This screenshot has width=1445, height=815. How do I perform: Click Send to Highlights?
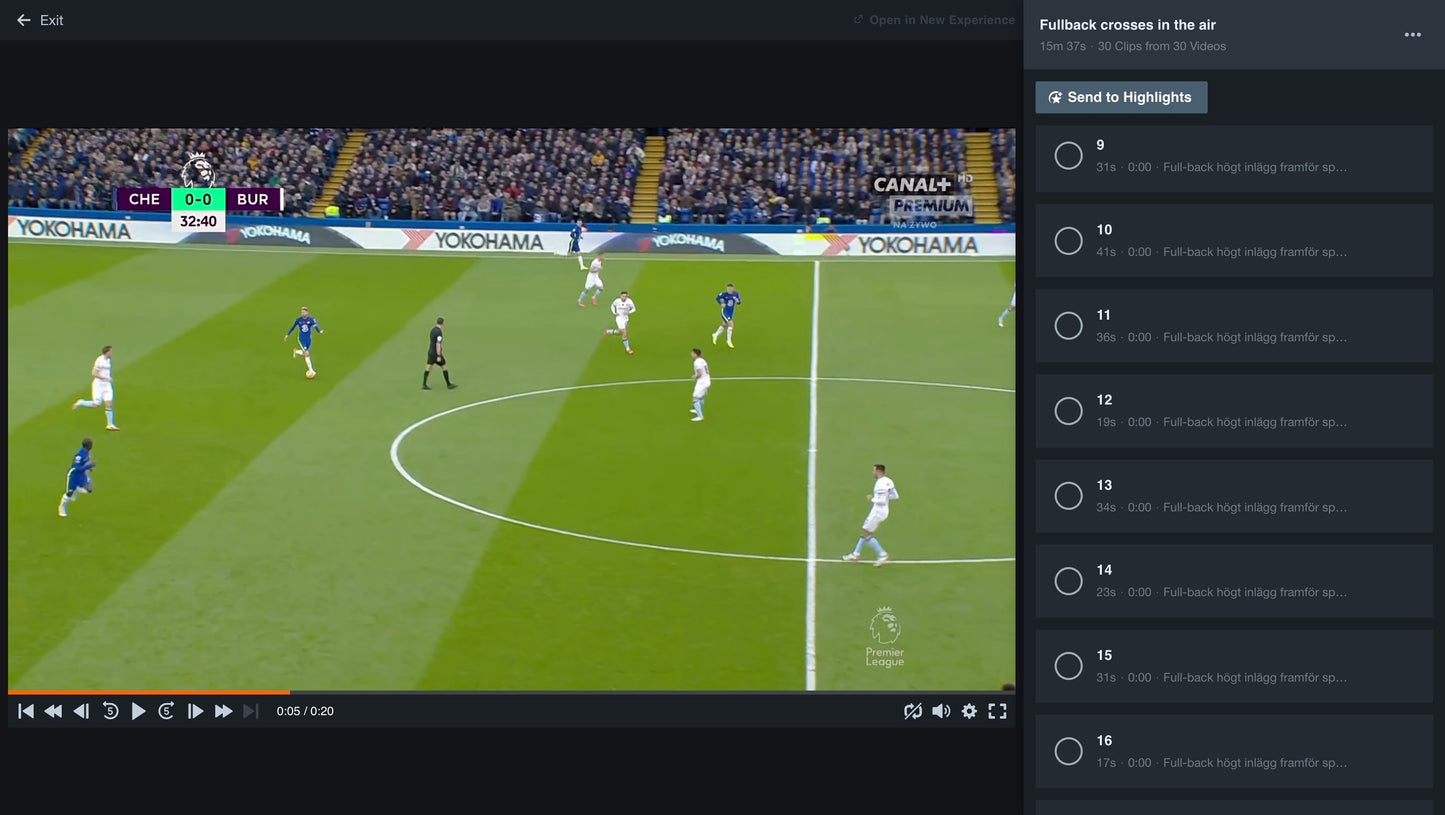pyautogui.click(x=1120, y=97)
